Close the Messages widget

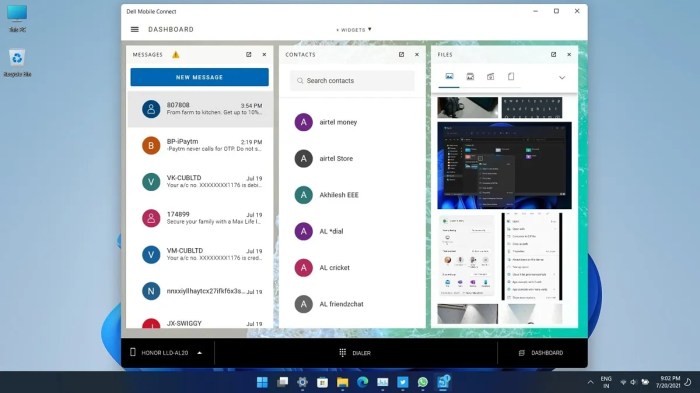264,54
